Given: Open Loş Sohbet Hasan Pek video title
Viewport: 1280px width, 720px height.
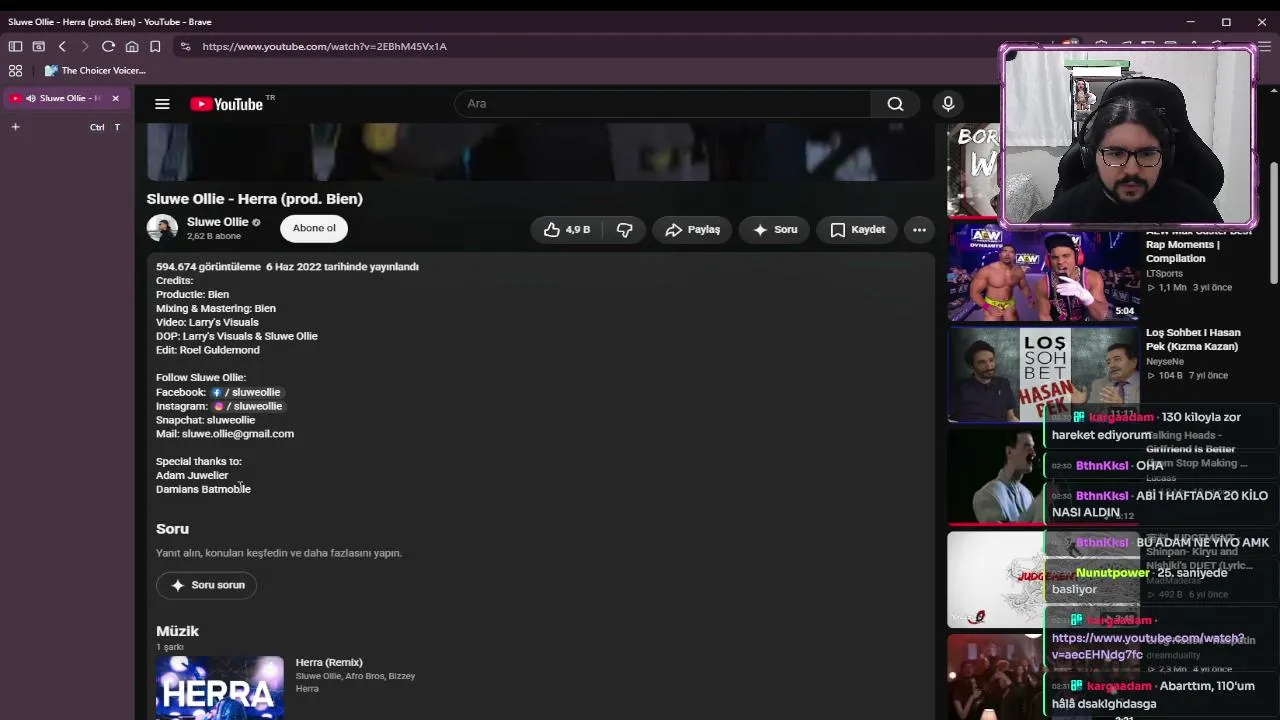Looking at the screenshot, I should [x=1193, y=340].
